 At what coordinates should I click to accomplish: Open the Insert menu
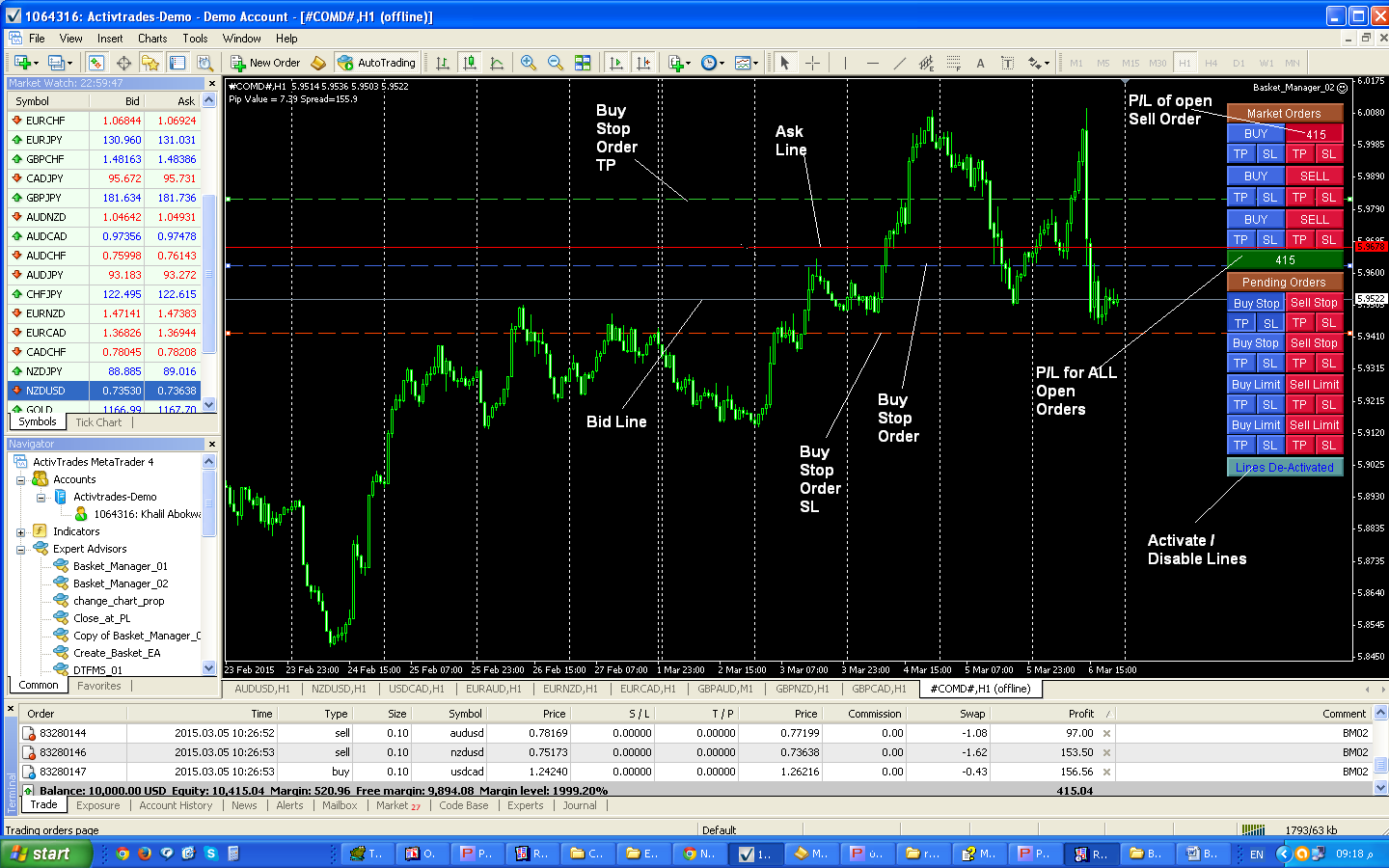click(x=110, y=39)
